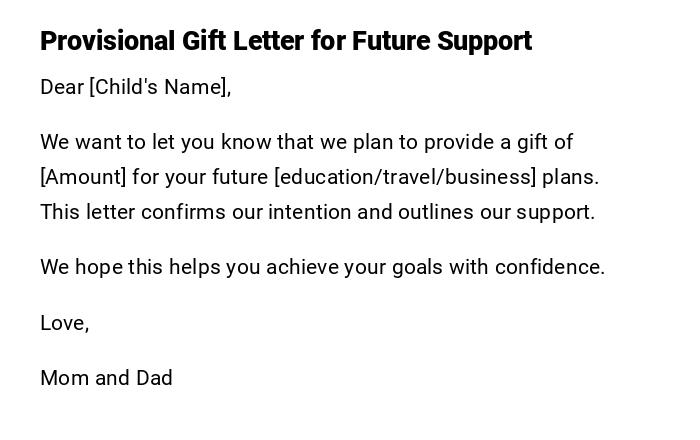The image size is (700, 440).
Task: Click the Provisional Gift Letter title heading
Action: tap(285, 41)
